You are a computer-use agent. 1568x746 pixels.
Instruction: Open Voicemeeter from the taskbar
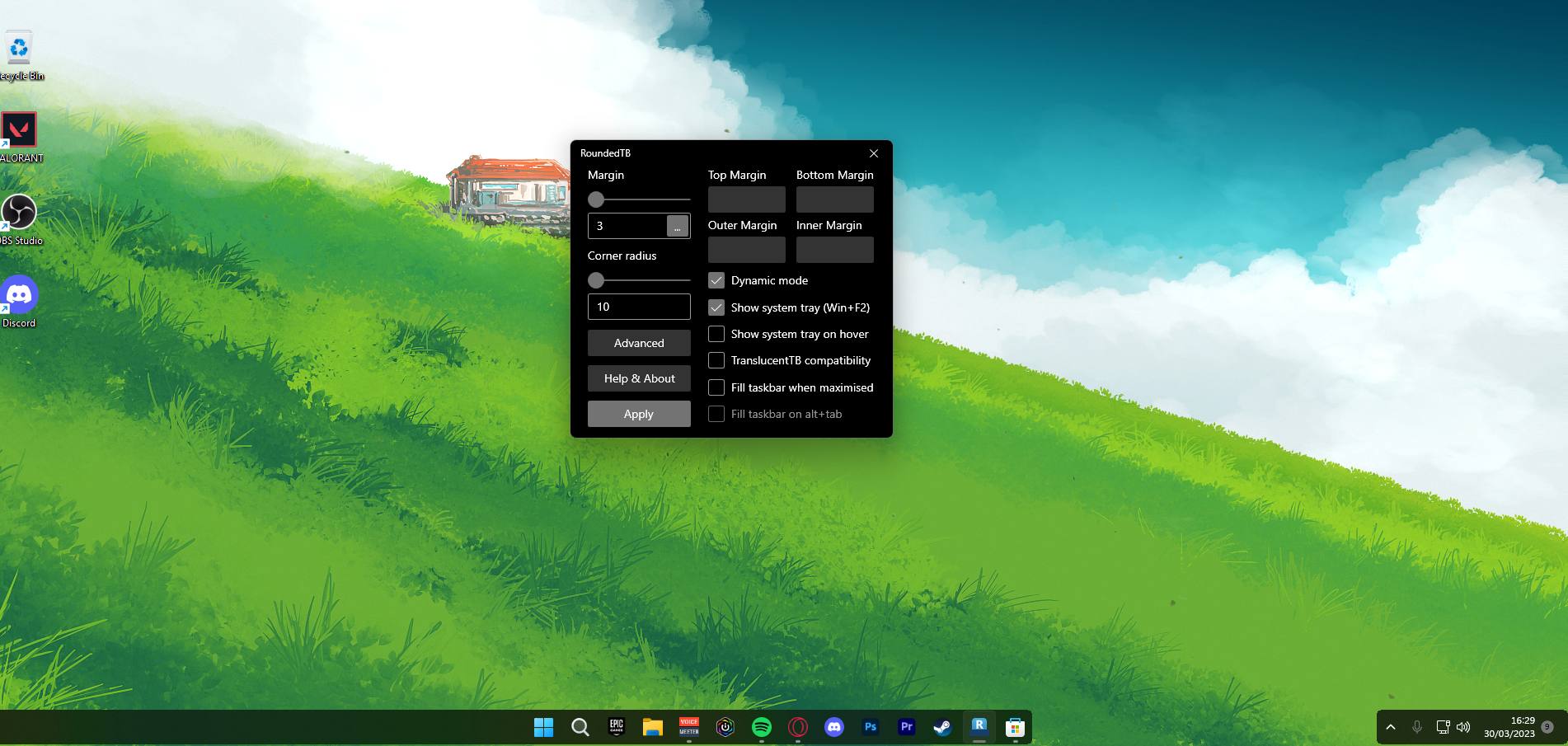[689, 726]
